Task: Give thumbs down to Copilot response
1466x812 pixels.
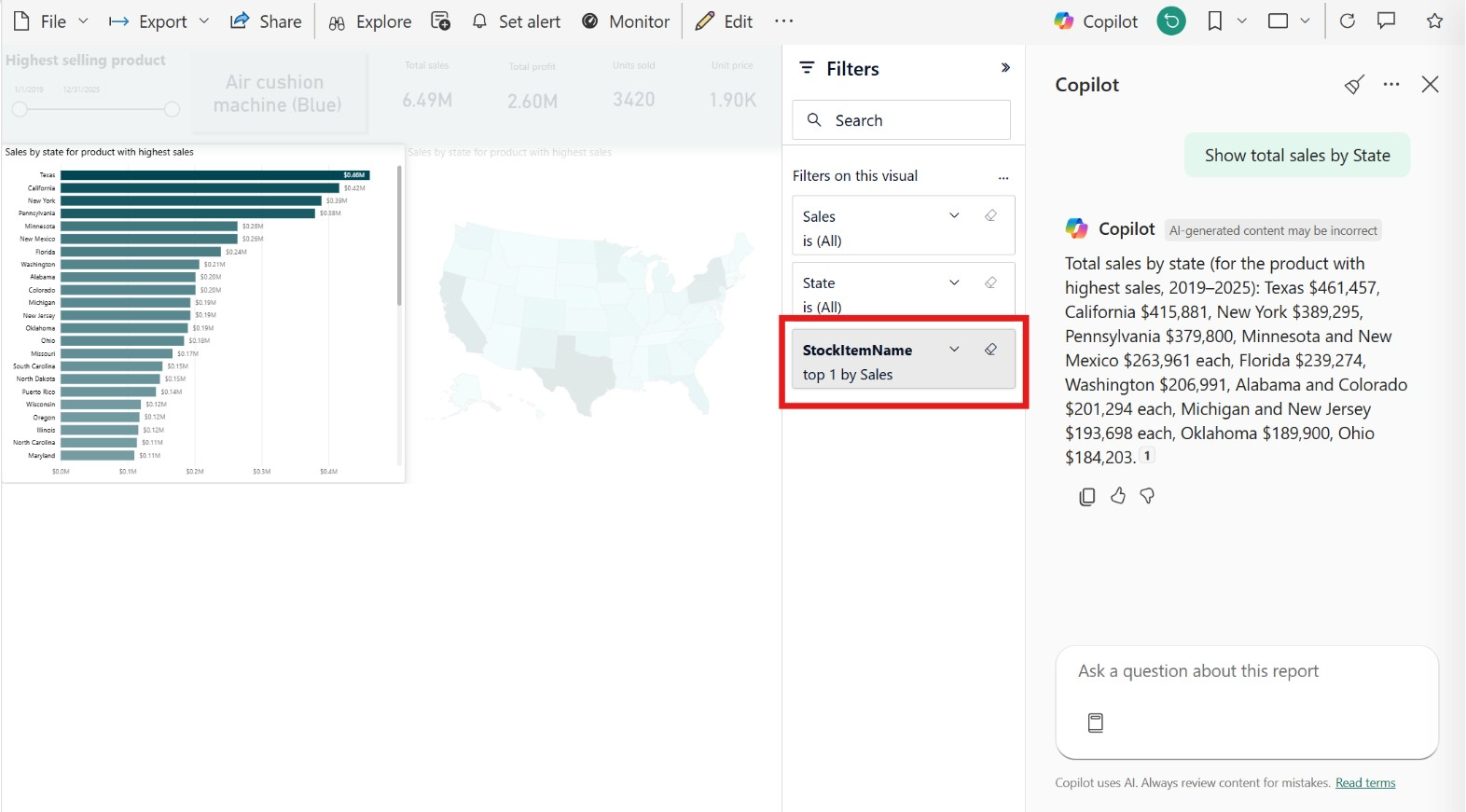Action: tap(1148, 497)
